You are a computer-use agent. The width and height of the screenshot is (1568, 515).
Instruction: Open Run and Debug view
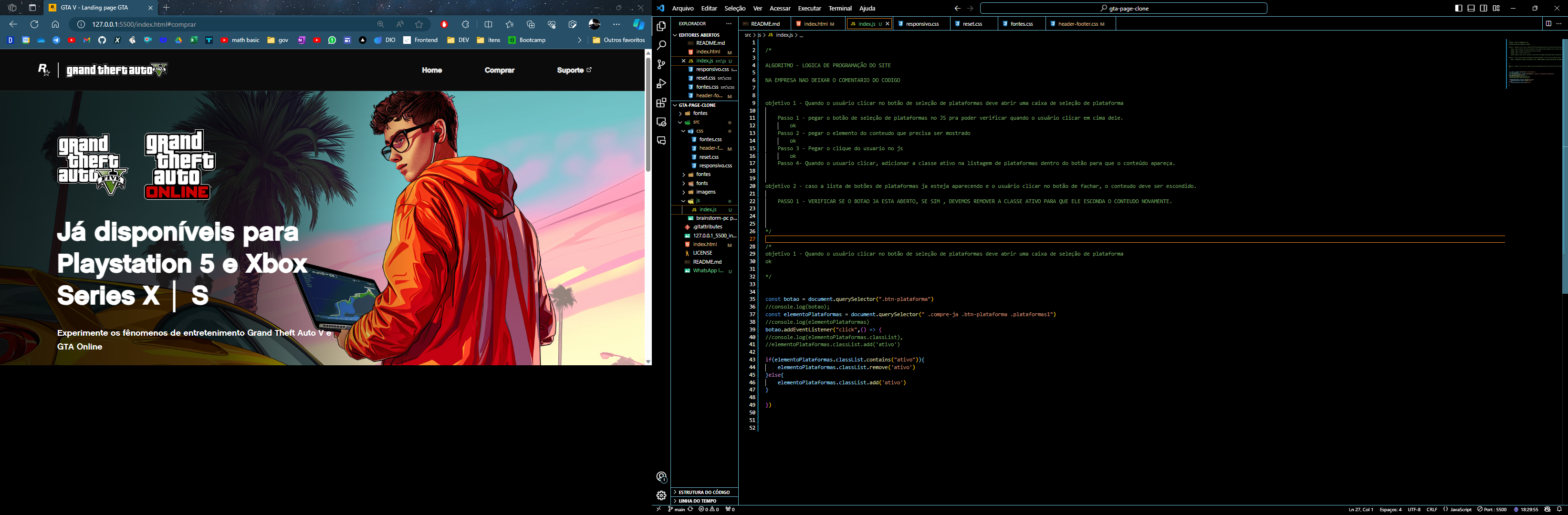661,83
